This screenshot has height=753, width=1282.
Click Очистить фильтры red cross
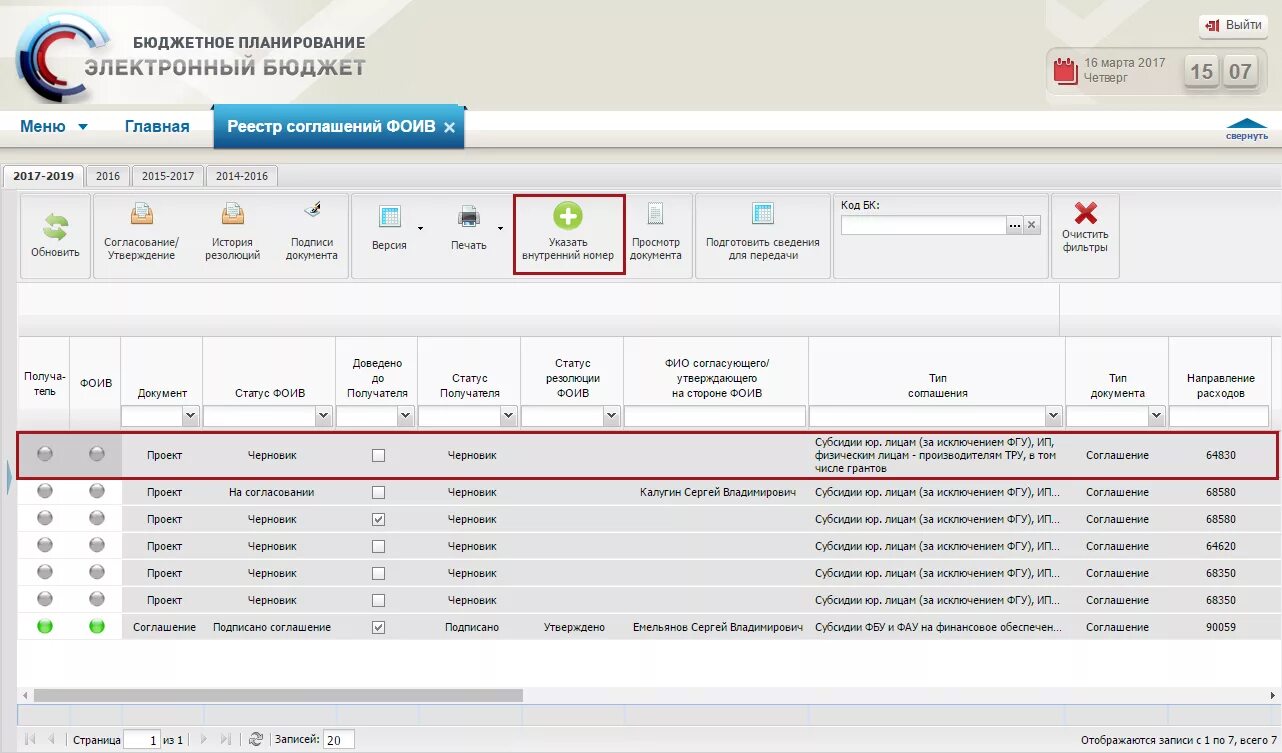point(1085,213)
